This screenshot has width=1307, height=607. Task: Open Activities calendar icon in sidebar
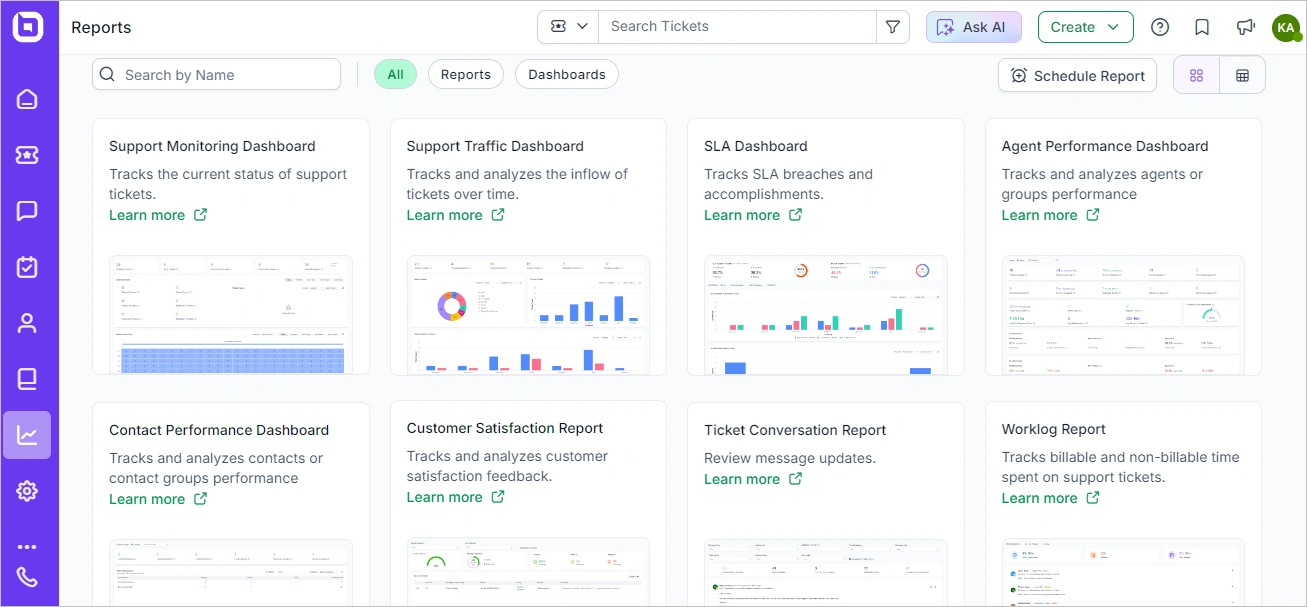point(27,267)
